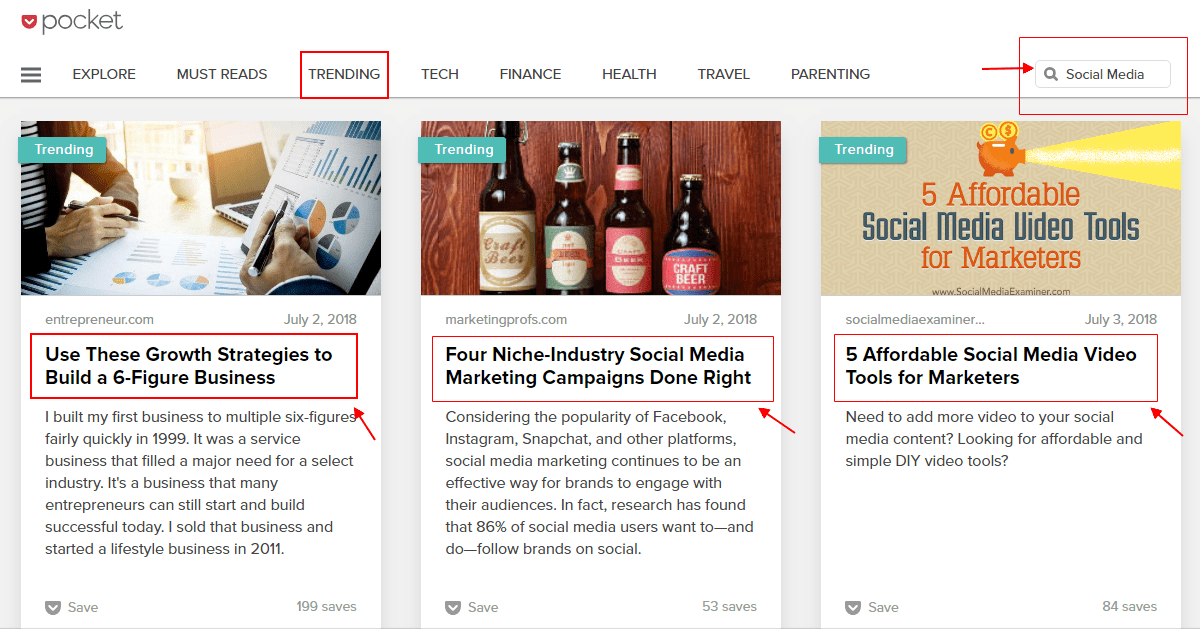This screenshot has width=1200, height=629.
Task: Click '84 saves' count
Action: (1130, 606)
